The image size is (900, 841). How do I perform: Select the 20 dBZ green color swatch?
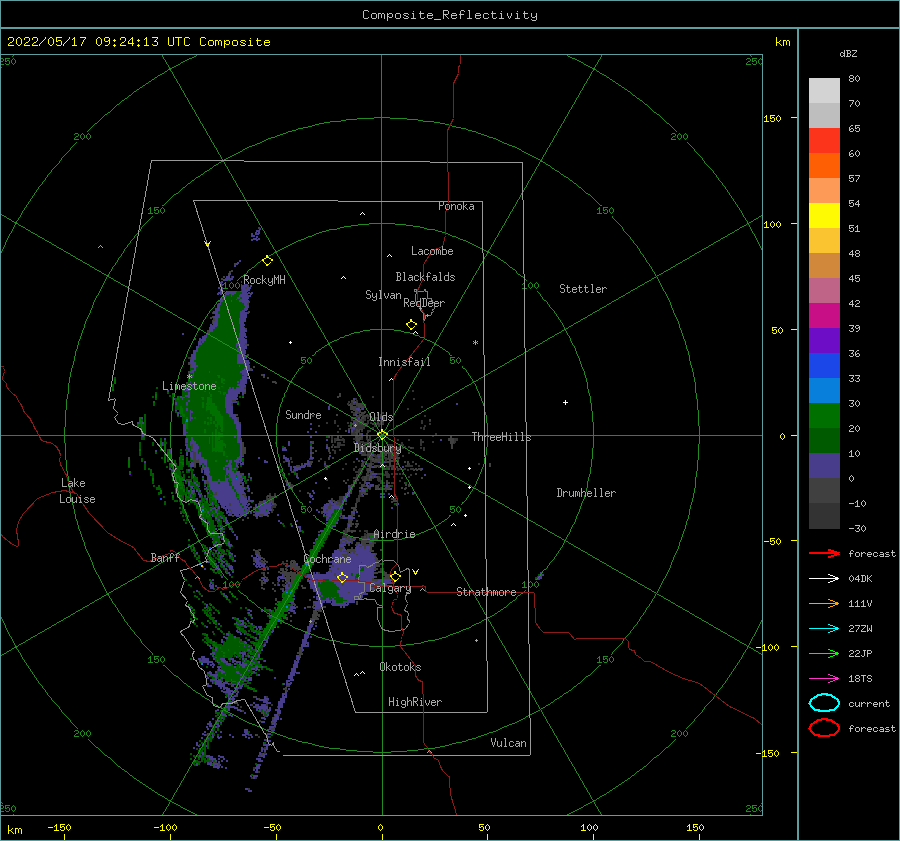(824, 416)
